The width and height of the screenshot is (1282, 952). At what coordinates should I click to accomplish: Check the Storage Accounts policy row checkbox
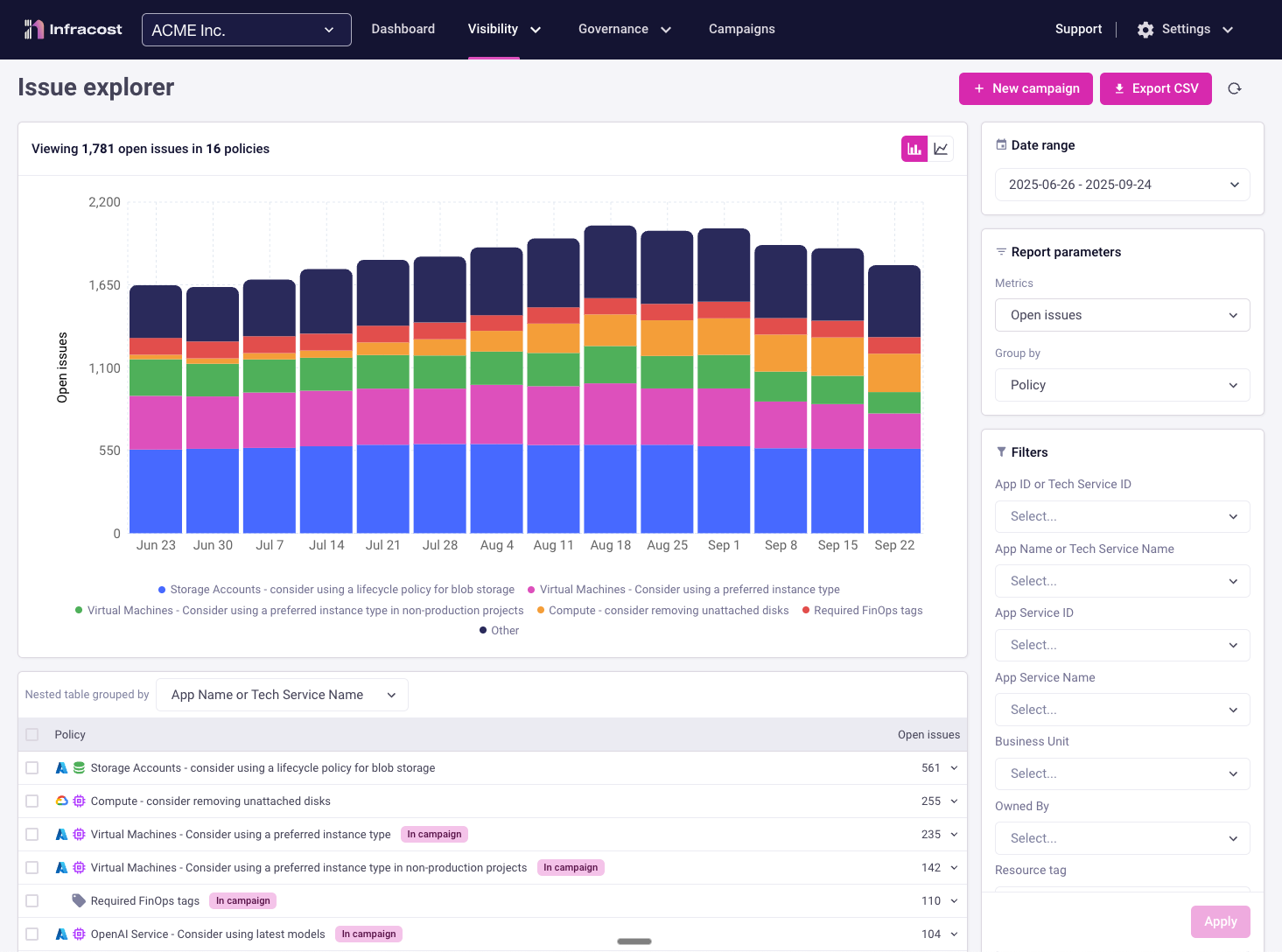pos(32,768)
